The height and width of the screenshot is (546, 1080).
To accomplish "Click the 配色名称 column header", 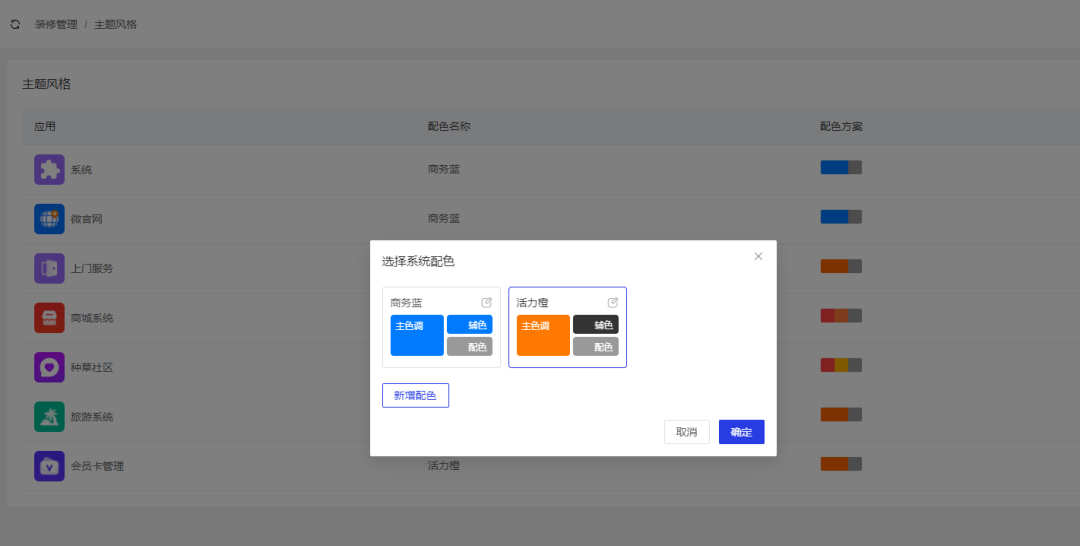I will (449, 127).
